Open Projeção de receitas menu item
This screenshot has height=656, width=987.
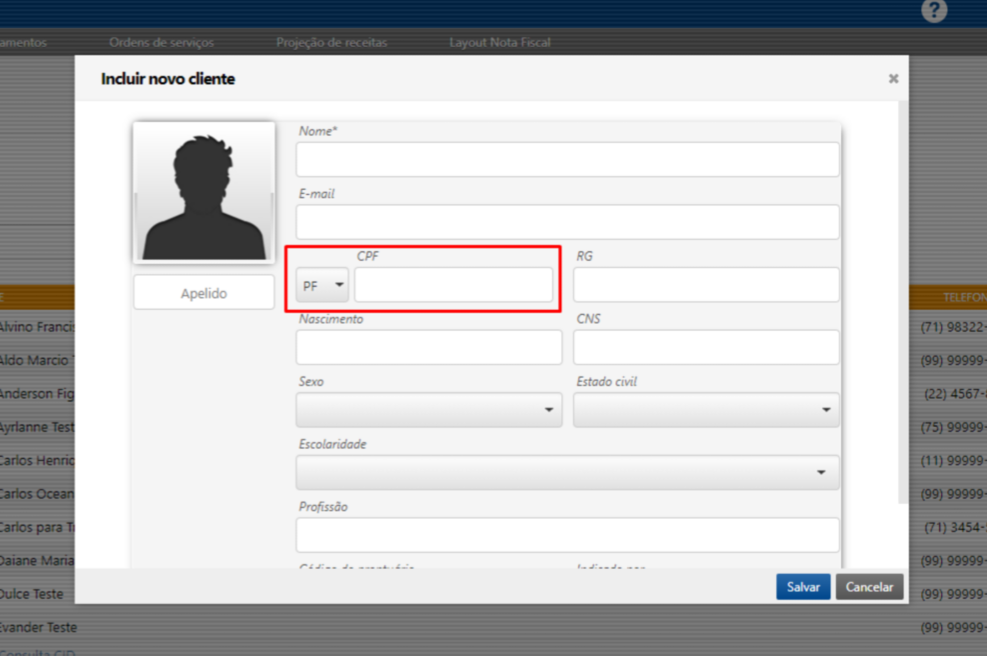tap(331, 42)
